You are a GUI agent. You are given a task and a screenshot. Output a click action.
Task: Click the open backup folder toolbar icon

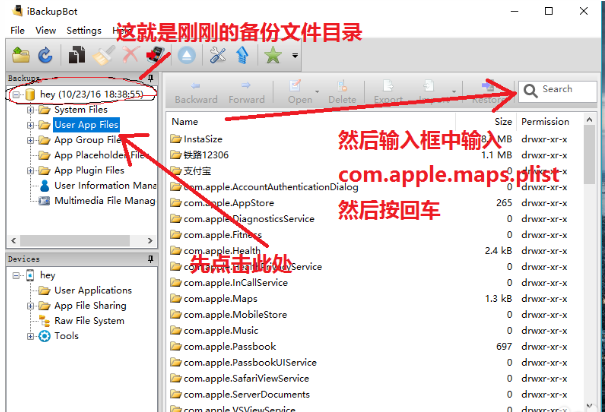pos(21,55)
